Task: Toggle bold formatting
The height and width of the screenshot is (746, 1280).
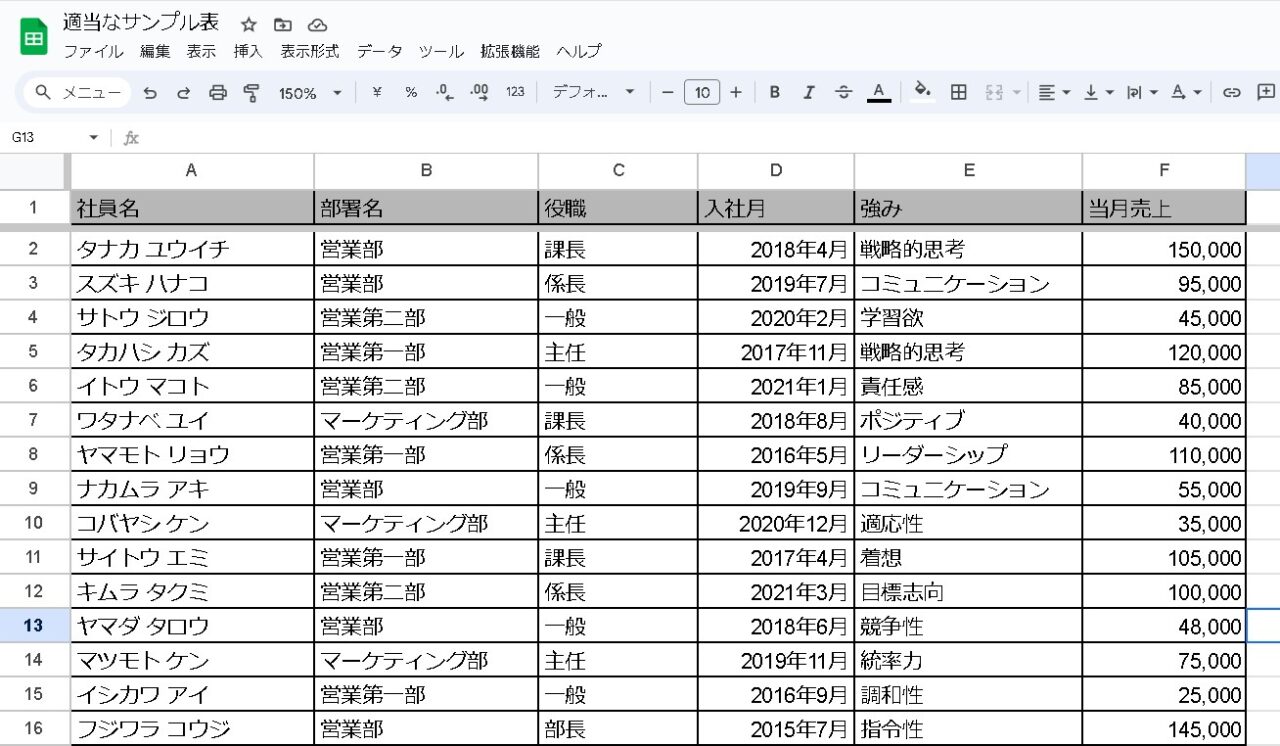Action: pyautogui.click(x=774, y=91)
